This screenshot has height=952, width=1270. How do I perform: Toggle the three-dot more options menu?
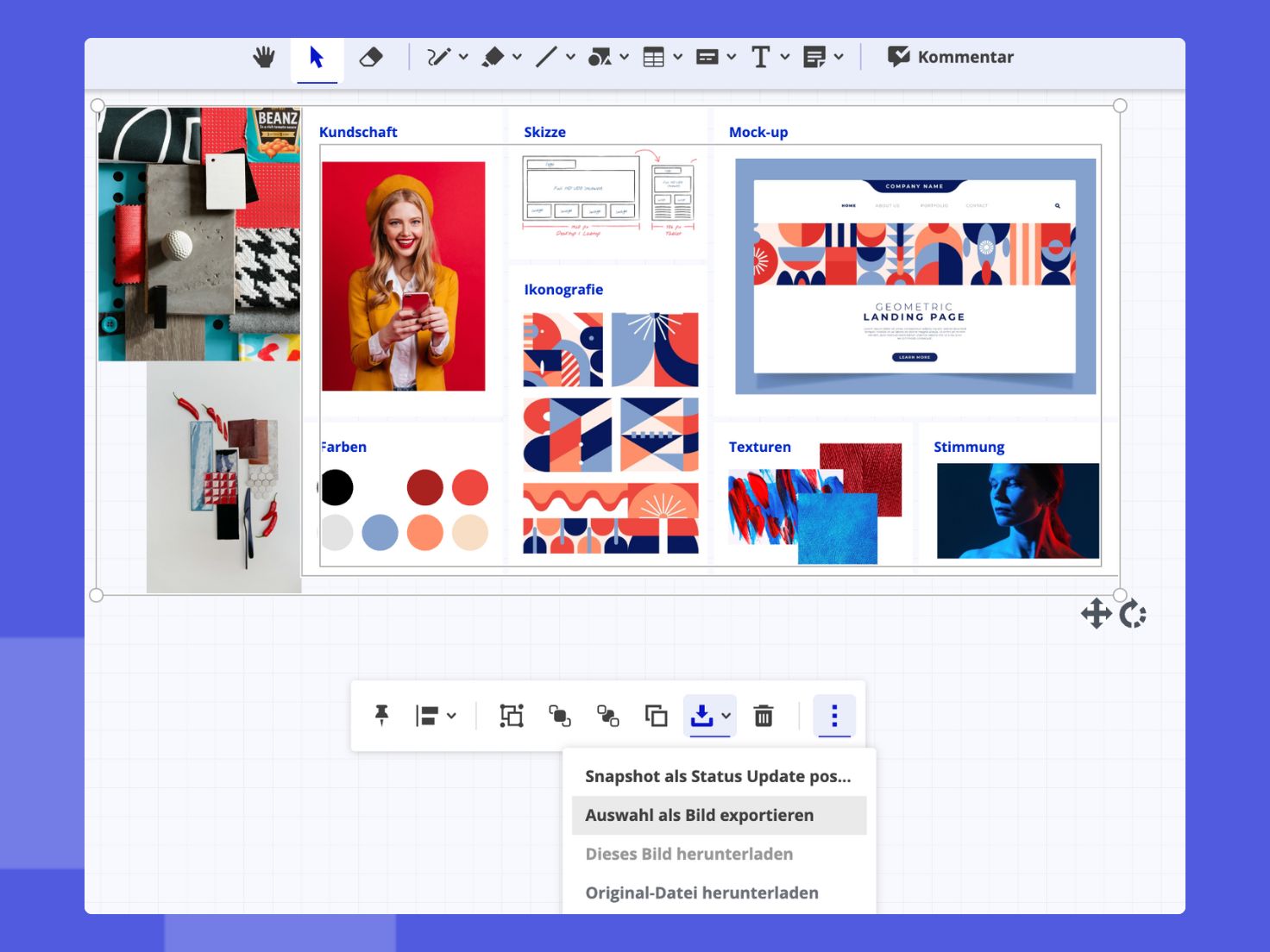(834, 716)
